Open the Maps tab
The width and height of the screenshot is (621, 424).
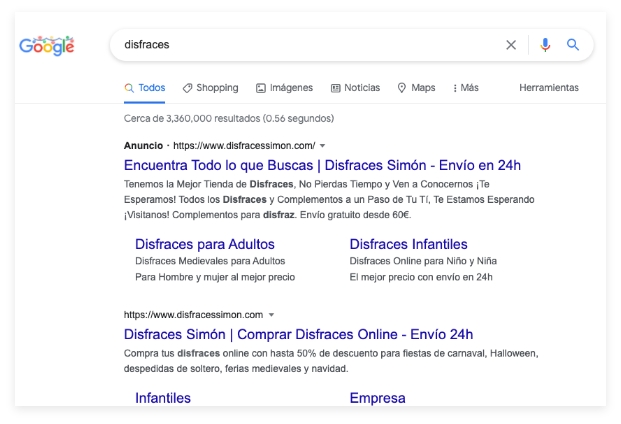click(416, 88)
